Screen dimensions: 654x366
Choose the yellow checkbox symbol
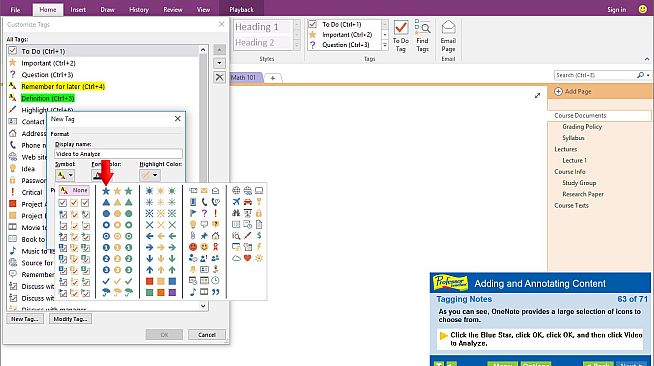pos(74,203)
